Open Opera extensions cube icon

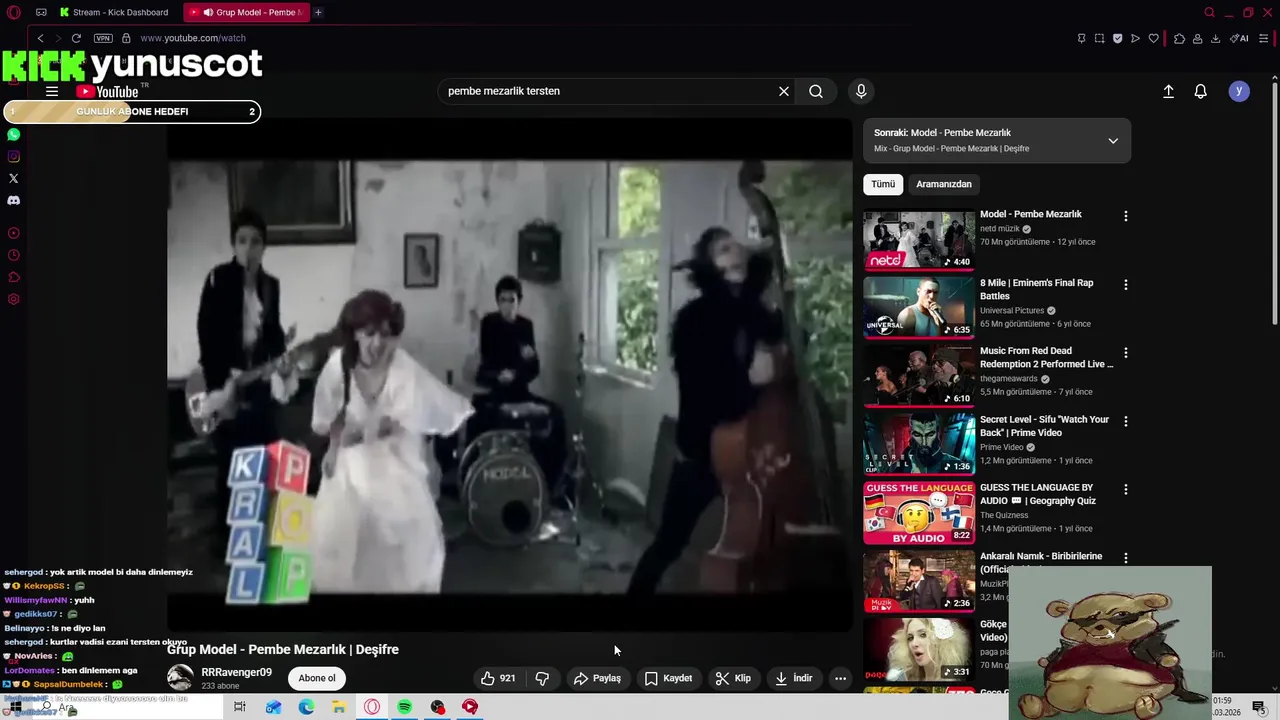pos(1179,38)
